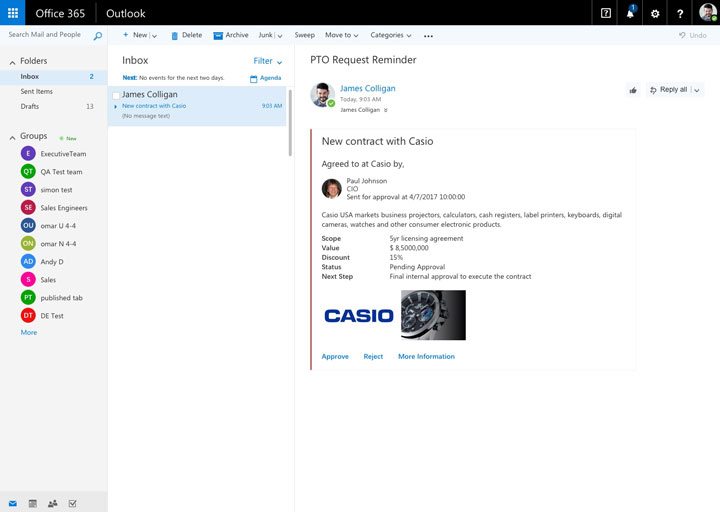The image size is (720, 512).
Task: Click the Casio watch image
Action: 433,315
